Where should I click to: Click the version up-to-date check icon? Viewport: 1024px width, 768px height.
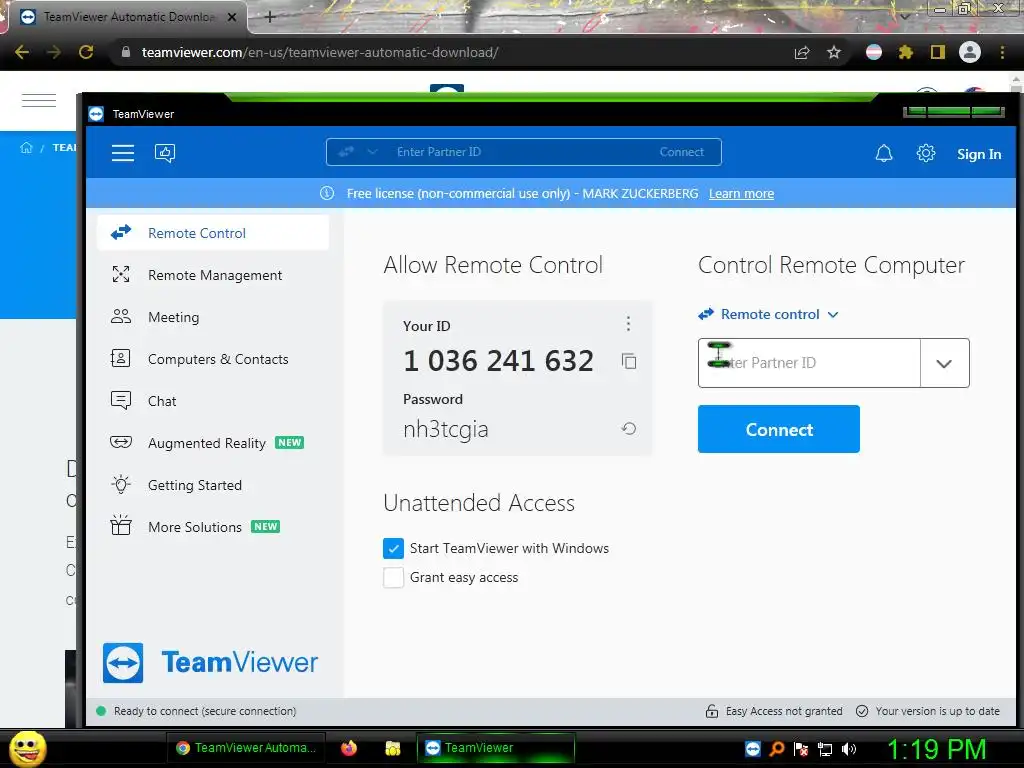[862, 711]
